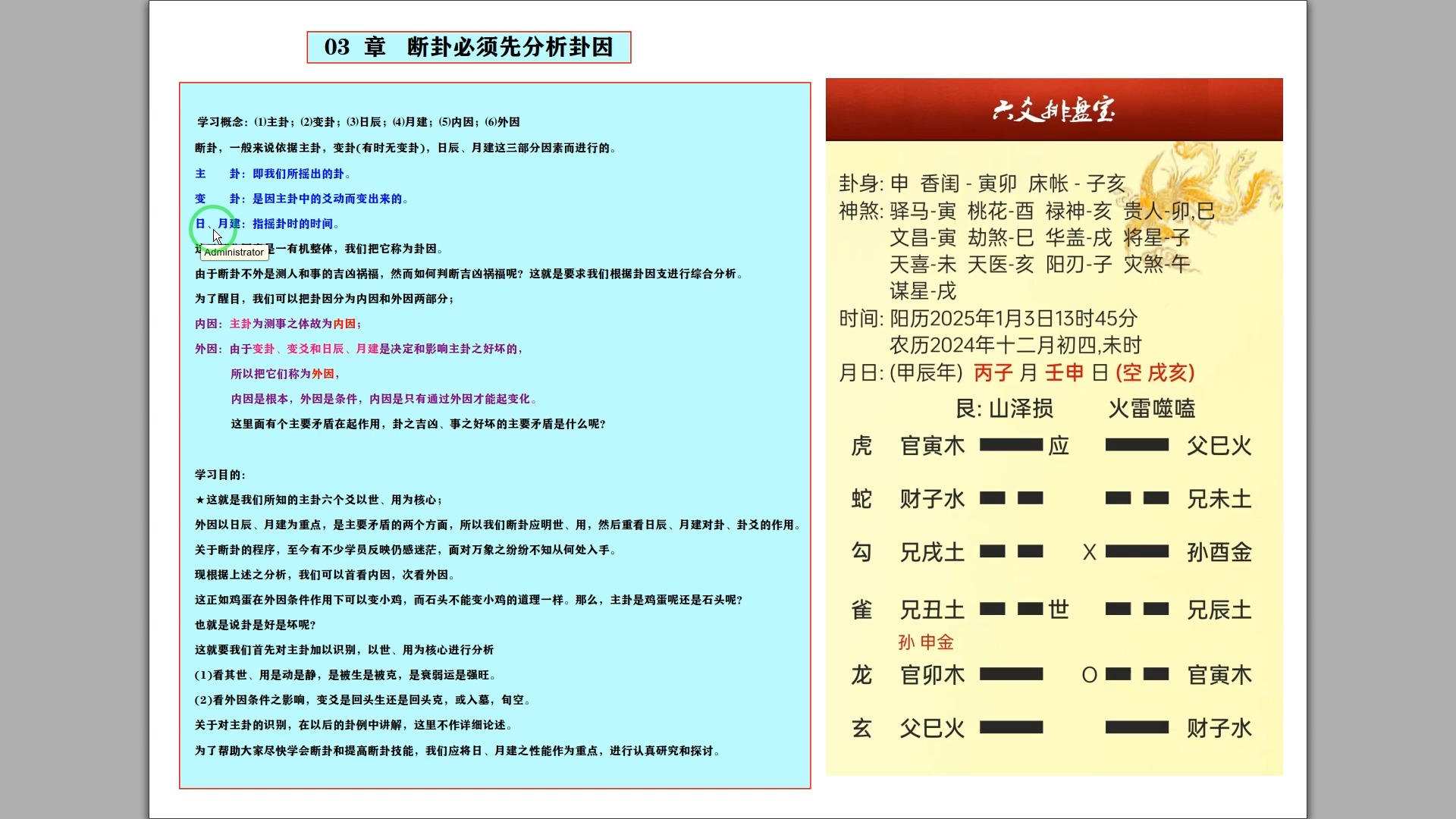Click the '财子水' line of main hexagram

point(933,499)
